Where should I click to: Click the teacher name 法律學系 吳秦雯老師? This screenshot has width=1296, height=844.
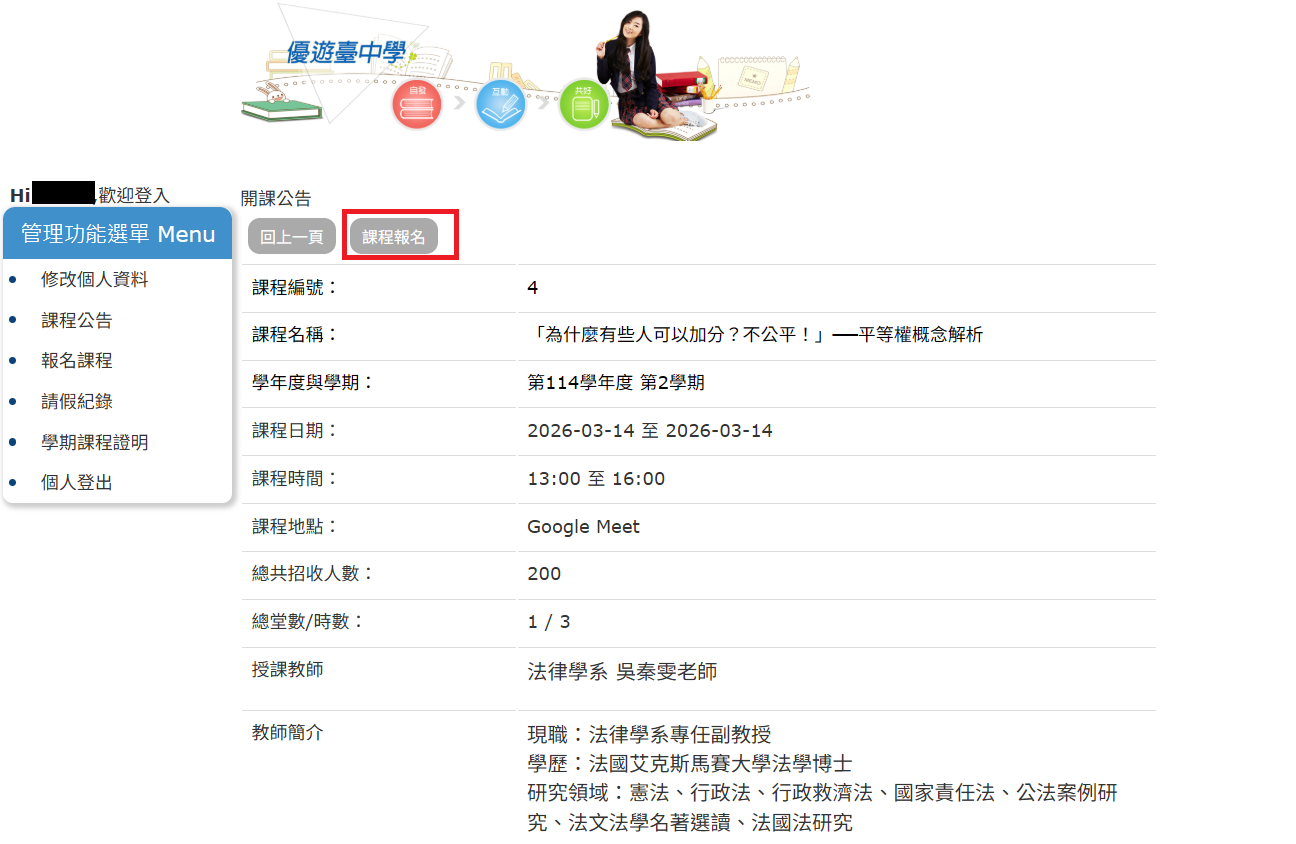tap(622, 672)
